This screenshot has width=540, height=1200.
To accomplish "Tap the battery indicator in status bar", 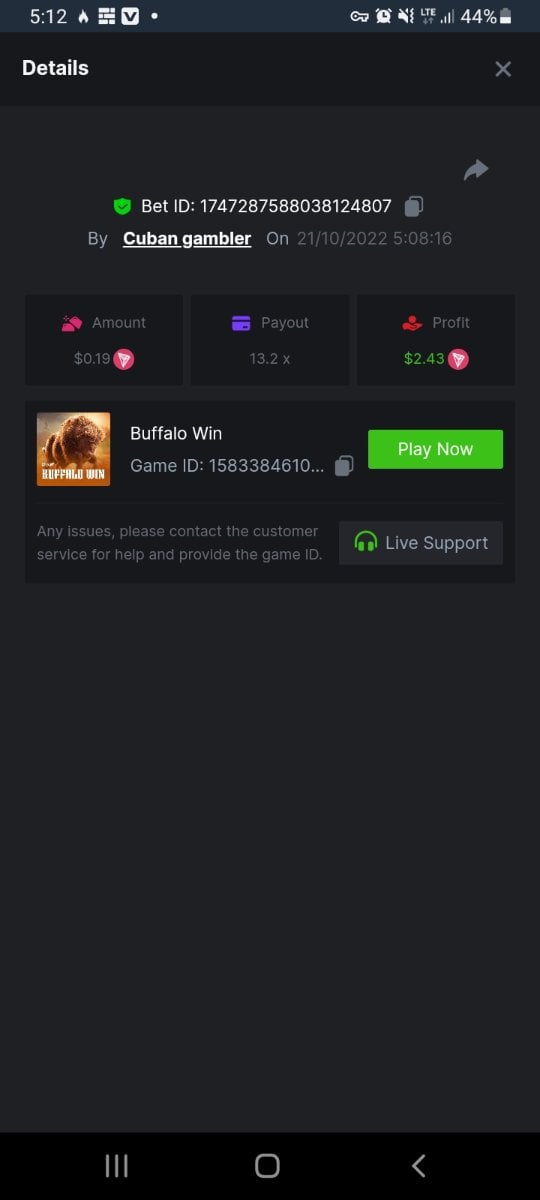I will (506, 16).
